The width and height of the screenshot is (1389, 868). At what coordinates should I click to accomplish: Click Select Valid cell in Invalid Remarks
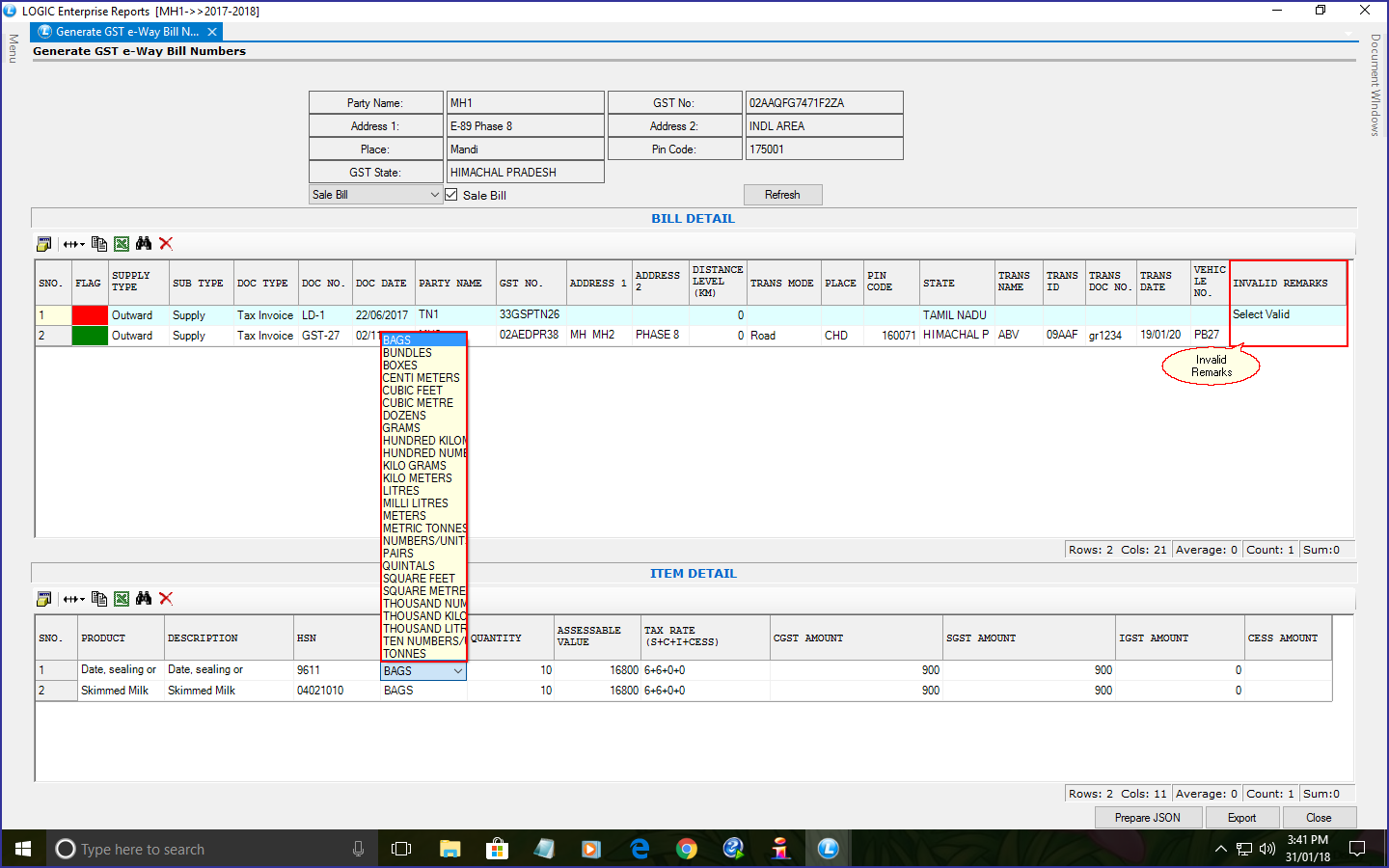point(1287,315)
